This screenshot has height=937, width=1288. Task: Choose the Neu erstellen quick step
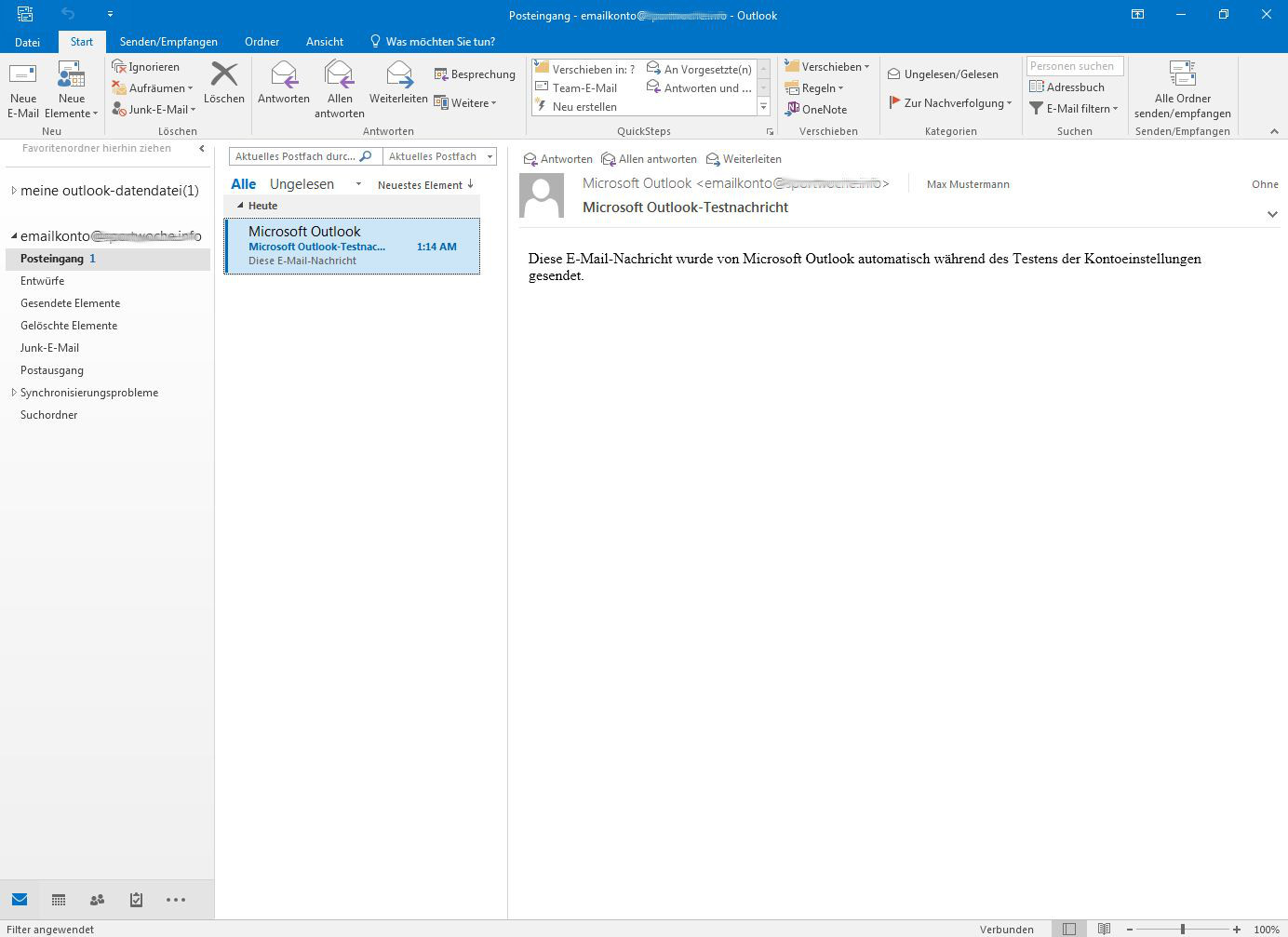coord(576,106)
